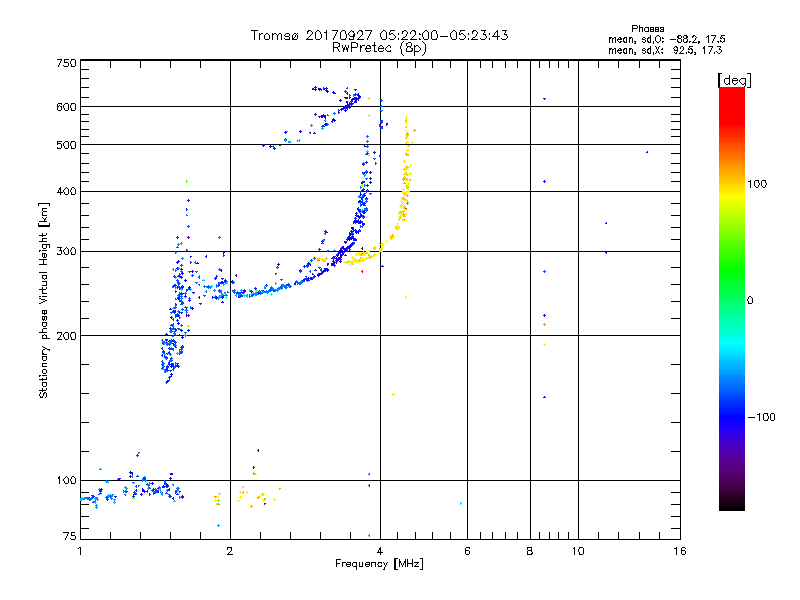Click the x-axis tick label '1'

pos(80,551)
